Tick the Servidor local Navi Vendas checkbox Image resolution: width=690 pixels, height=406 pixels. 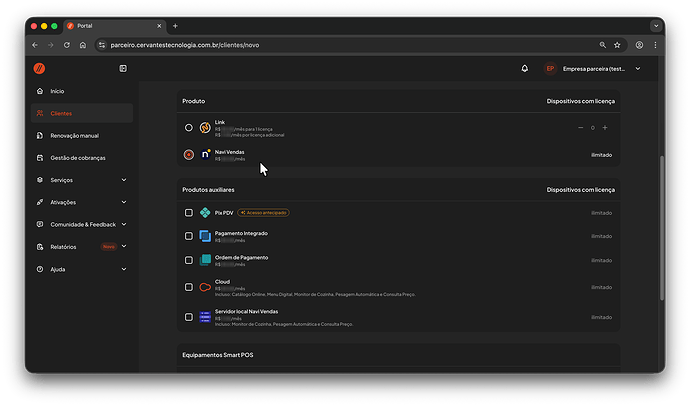[189, 317]
